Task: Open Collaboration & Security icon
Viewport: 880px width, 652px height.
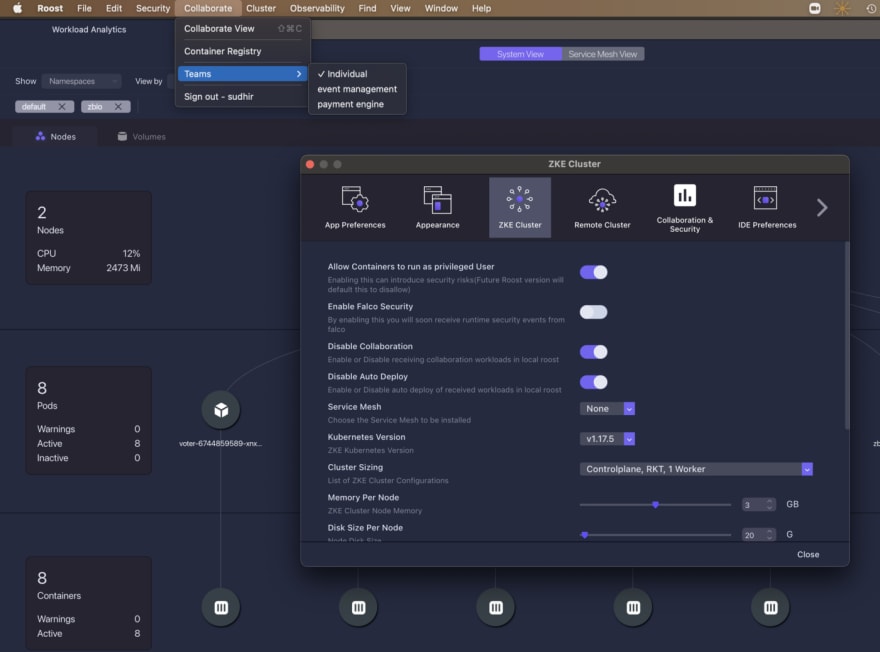Action: pyautogui.click(x=685, y=207)
